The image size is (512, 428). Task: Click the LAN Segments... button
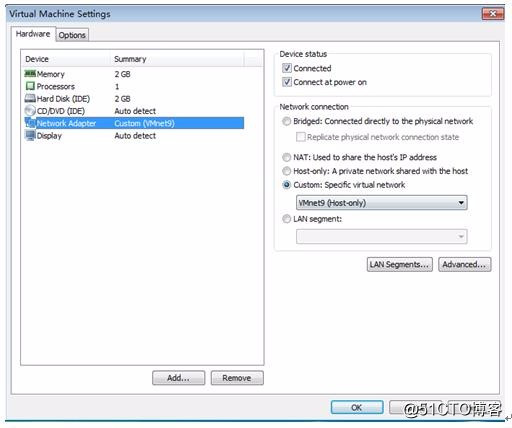400,264
